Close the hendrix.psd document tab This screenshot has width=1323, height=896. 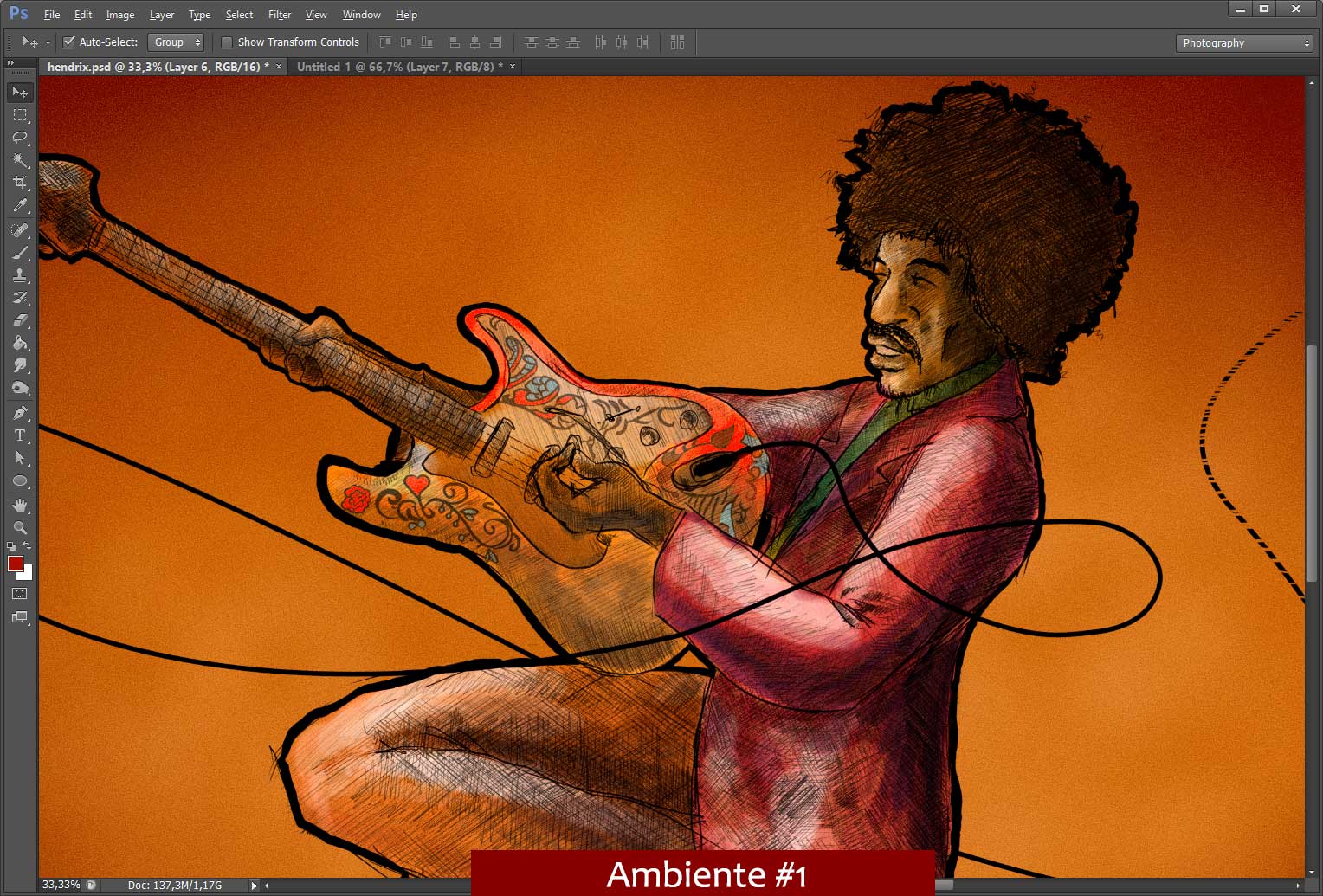(x=279, y=67)
